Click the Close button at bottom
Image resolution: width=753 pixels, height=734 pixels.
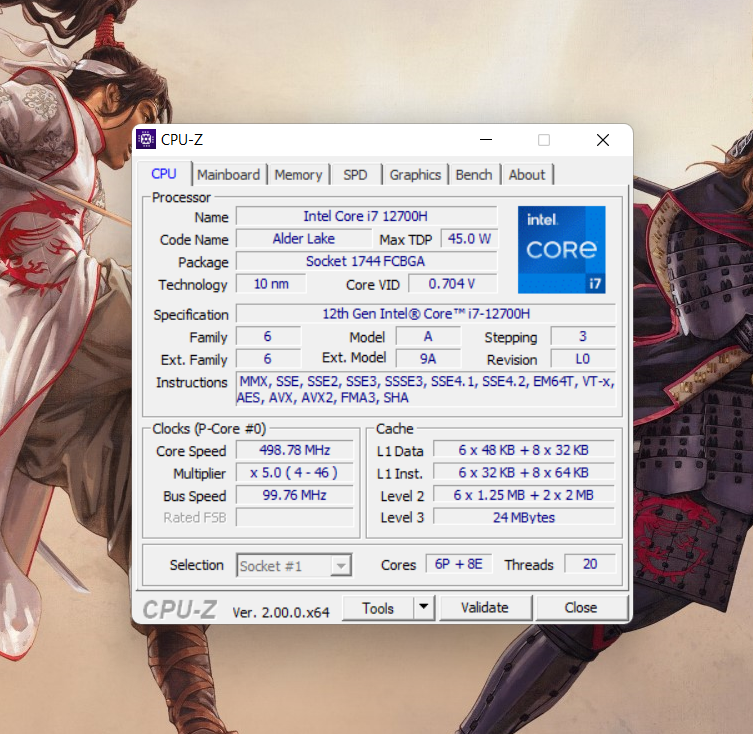pos(581,608)
